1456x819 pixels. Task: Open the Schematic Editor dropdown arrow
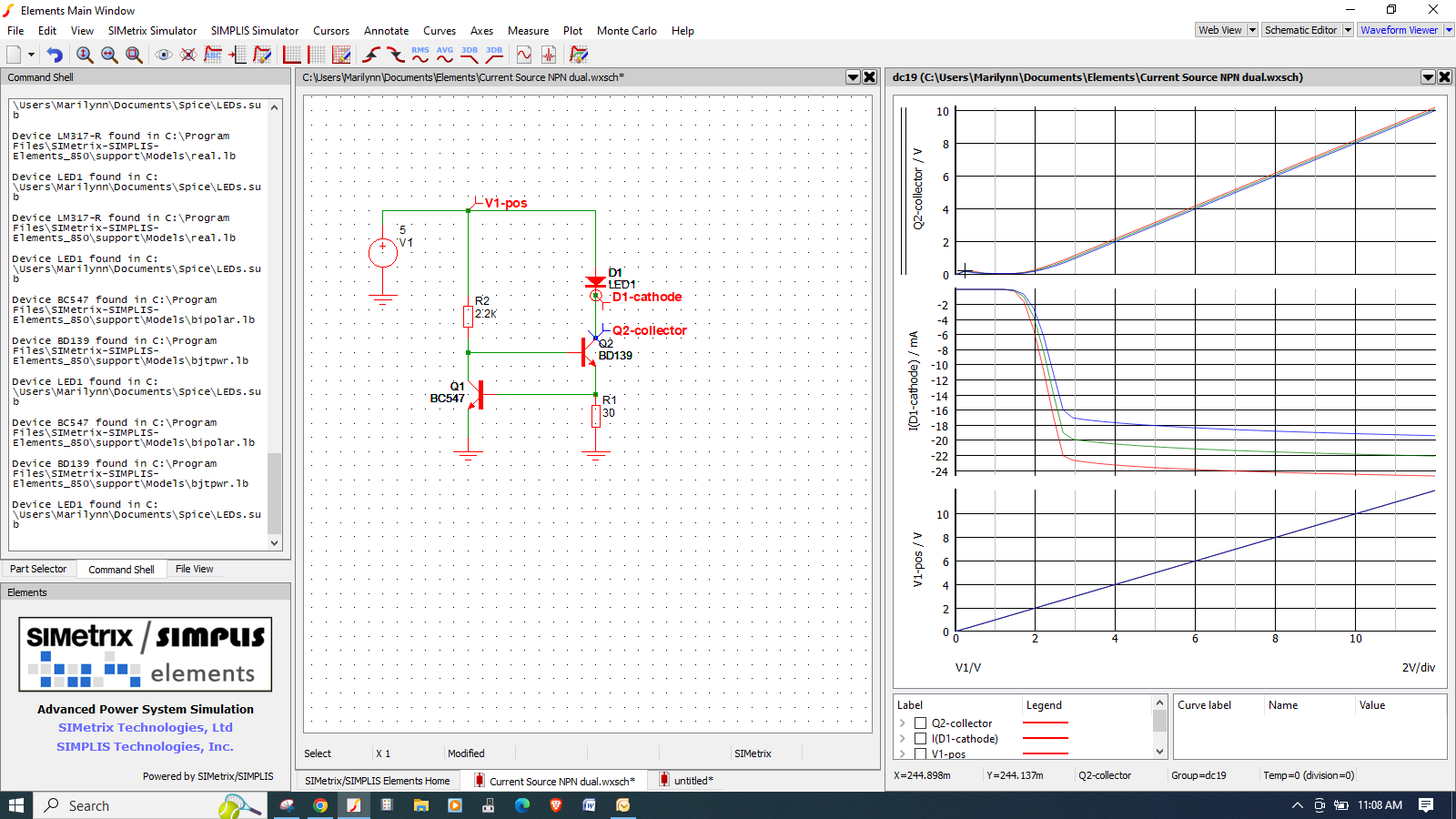[x=1349, y=30]
